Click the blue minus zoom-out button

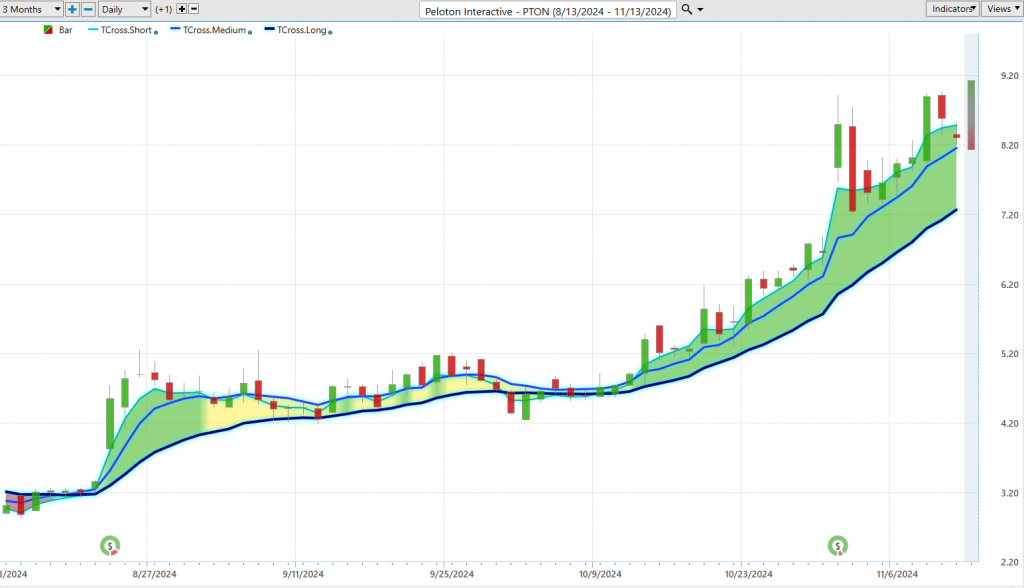coord(88,9)
